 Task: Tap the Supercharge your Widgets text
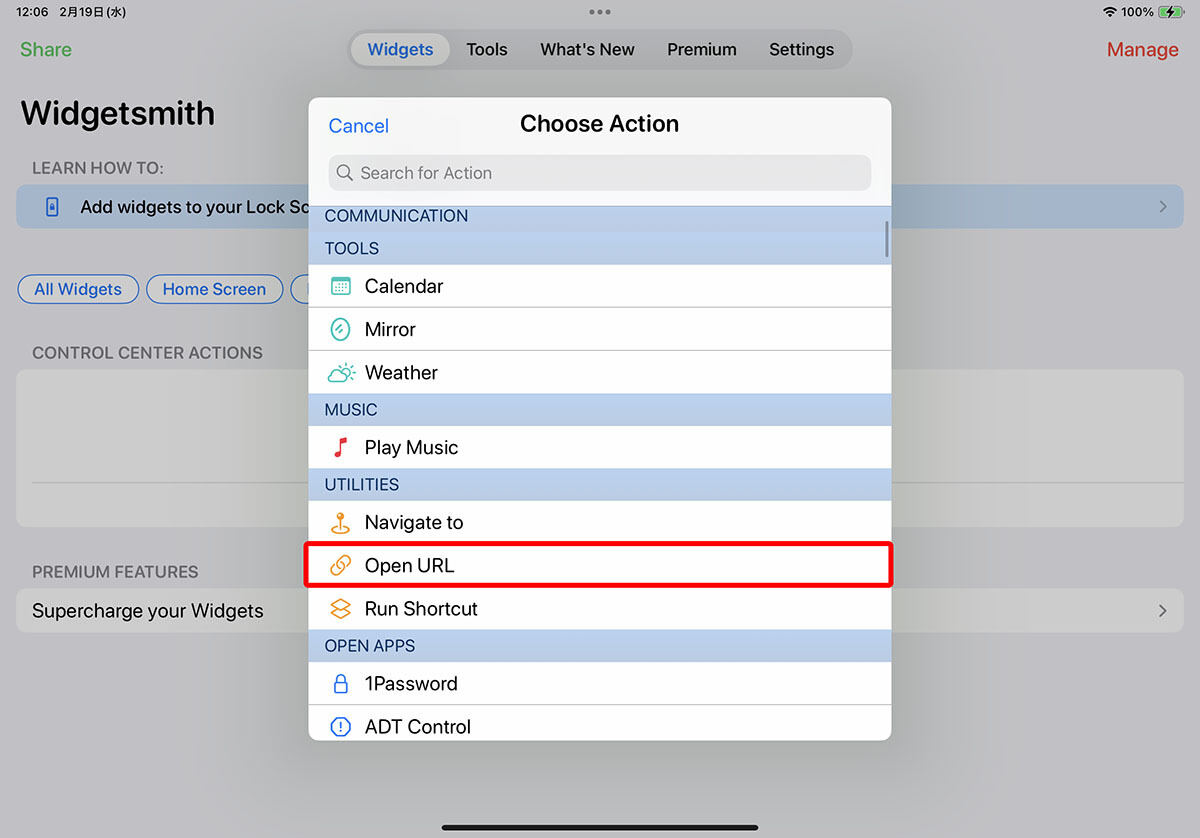[148, 611]
